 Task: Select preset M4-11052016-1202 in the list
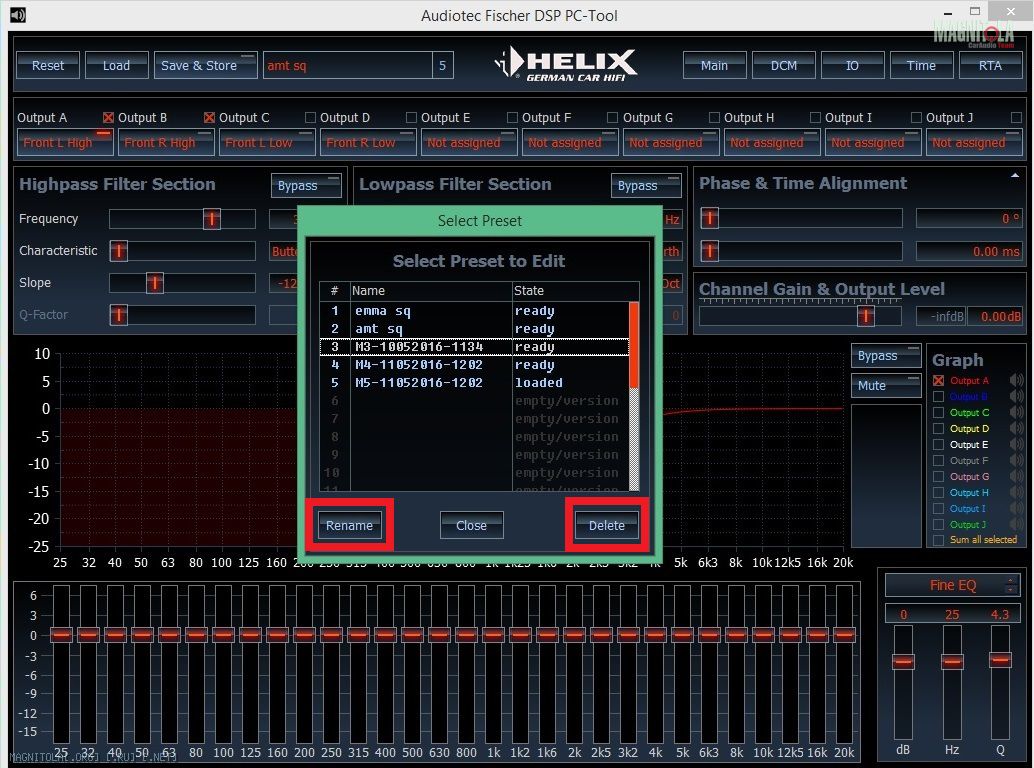click(419, 365)
